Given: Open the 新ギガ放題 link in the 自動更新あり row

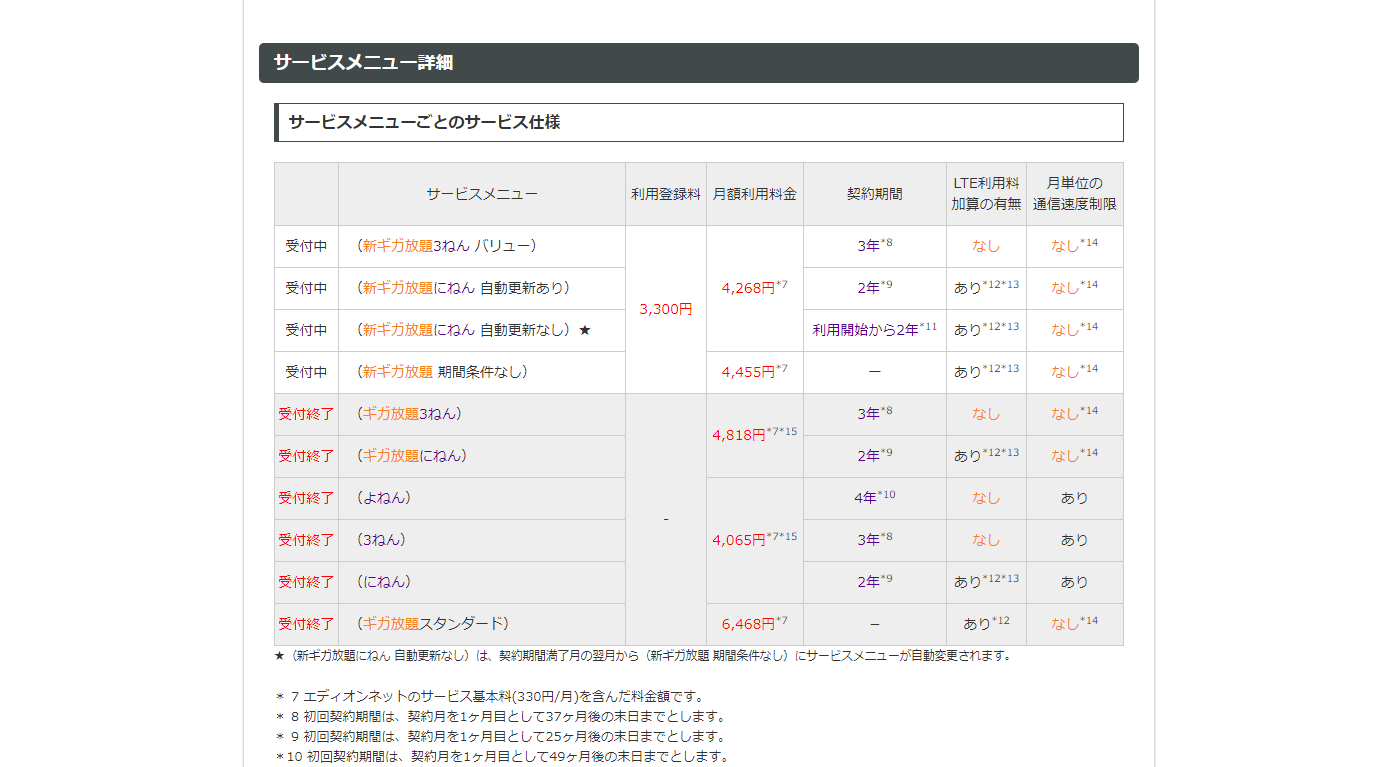Looking at the screenshot, I should 398,288.
